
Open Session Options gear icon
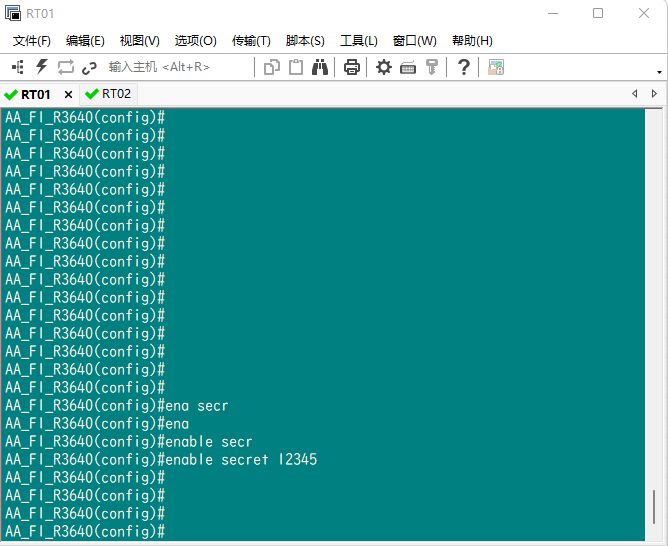pos(384,67)
